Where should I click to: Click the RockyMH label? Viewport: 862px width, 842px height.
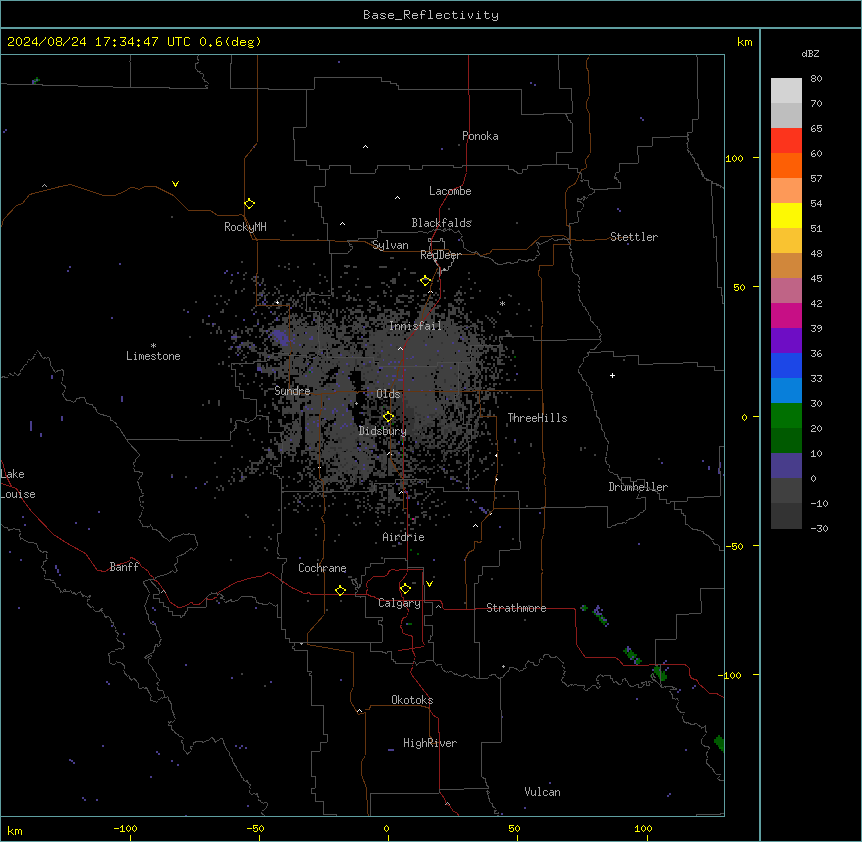[245, 227]
